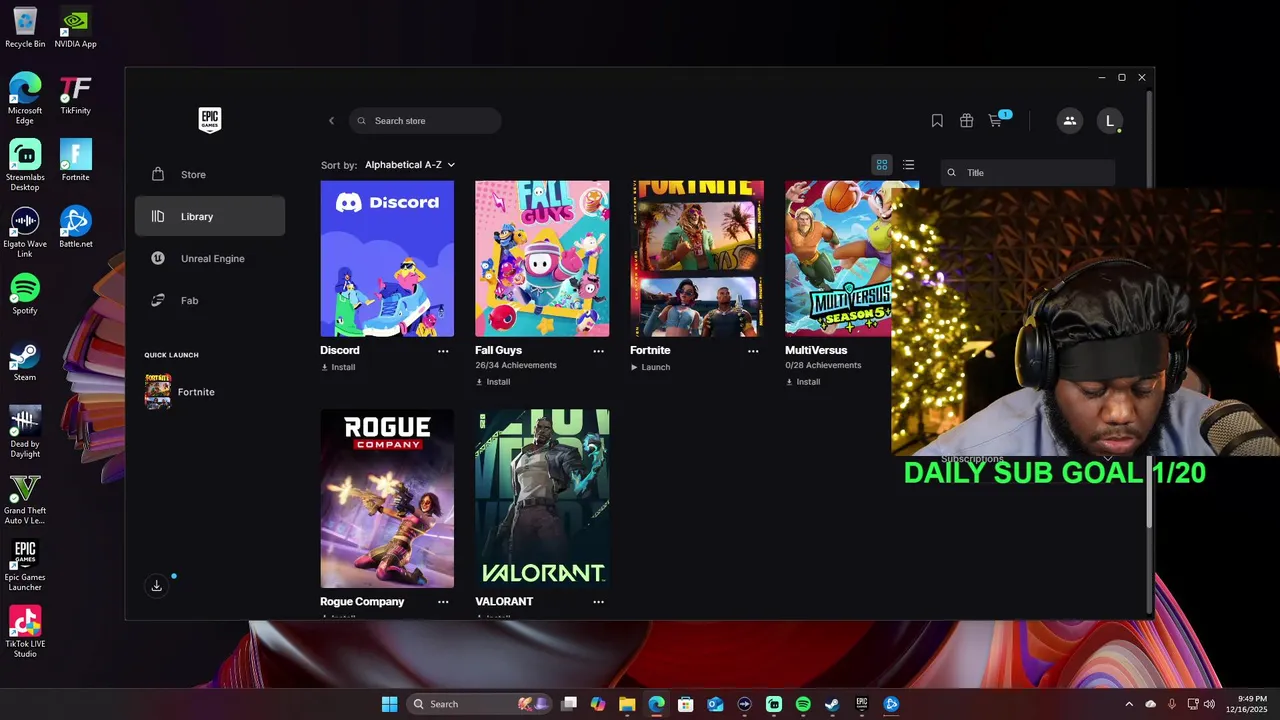Open Unreal Engine section
1280x720 pixels.
210,259
